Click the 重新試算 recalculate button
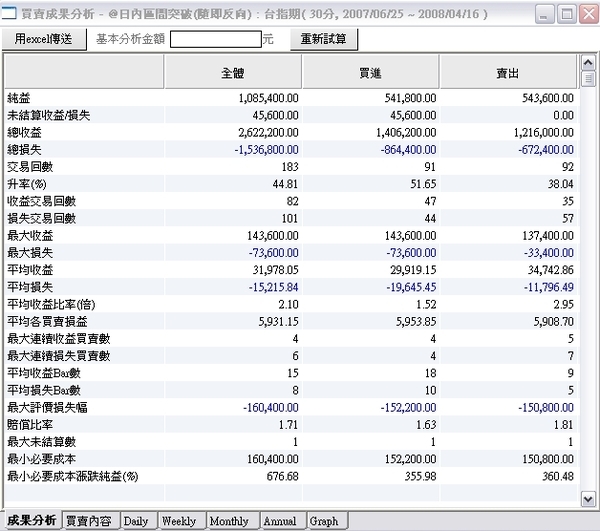600x531 pixels. pyautogui.click(x=324, y=39)
